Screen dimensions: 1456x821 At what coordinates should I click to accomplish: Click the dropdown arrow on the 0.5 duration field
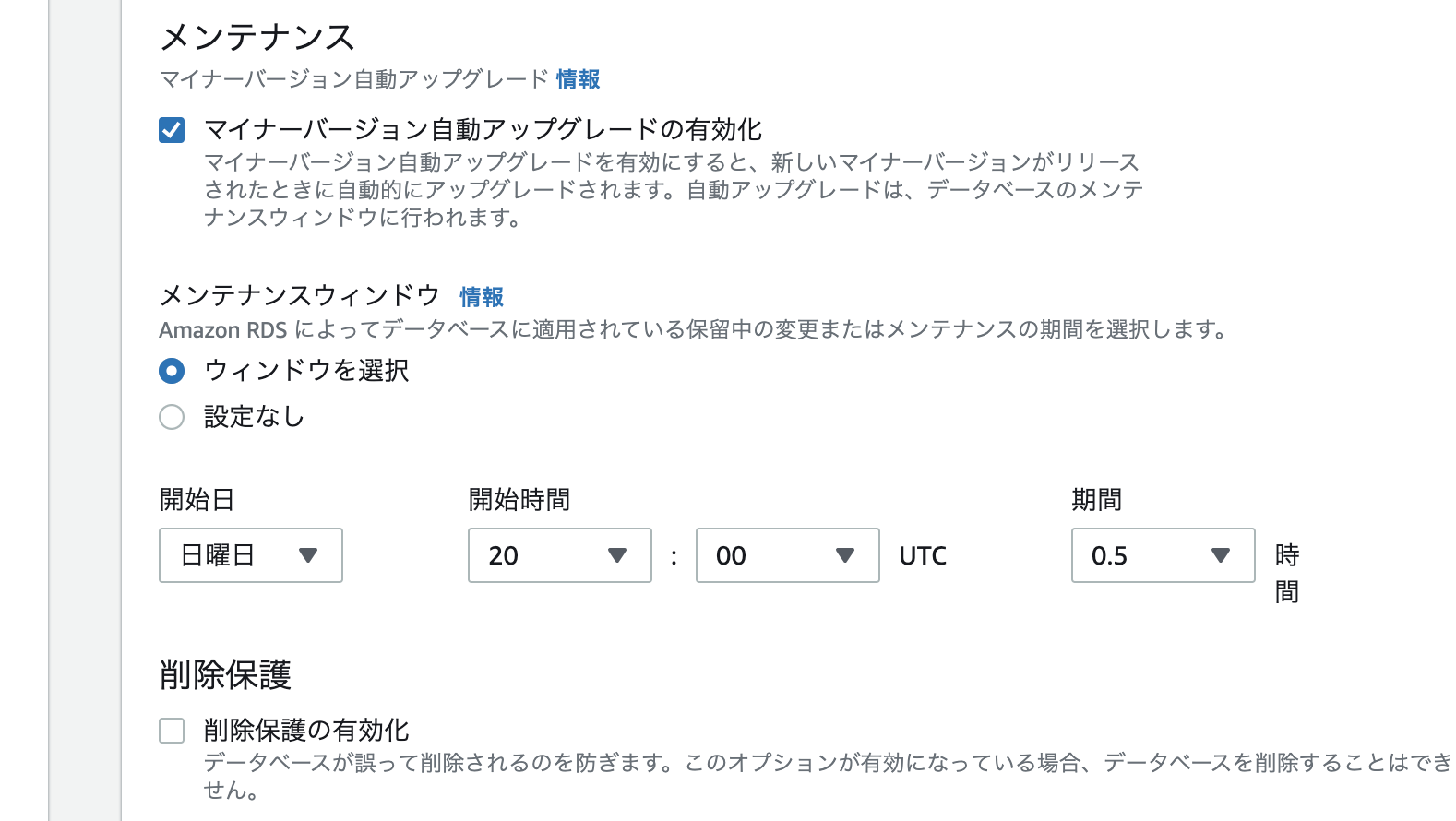1221,555
